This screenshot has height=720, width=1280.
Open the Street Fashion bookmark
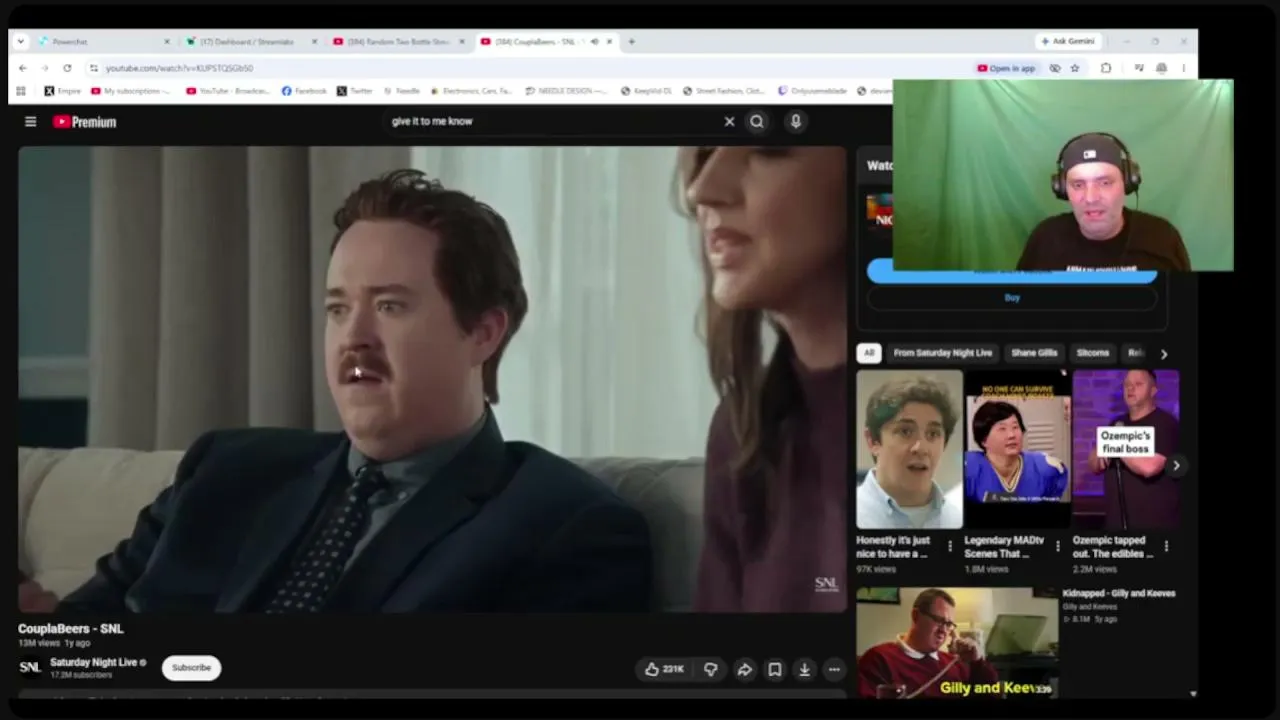[723, 91]
